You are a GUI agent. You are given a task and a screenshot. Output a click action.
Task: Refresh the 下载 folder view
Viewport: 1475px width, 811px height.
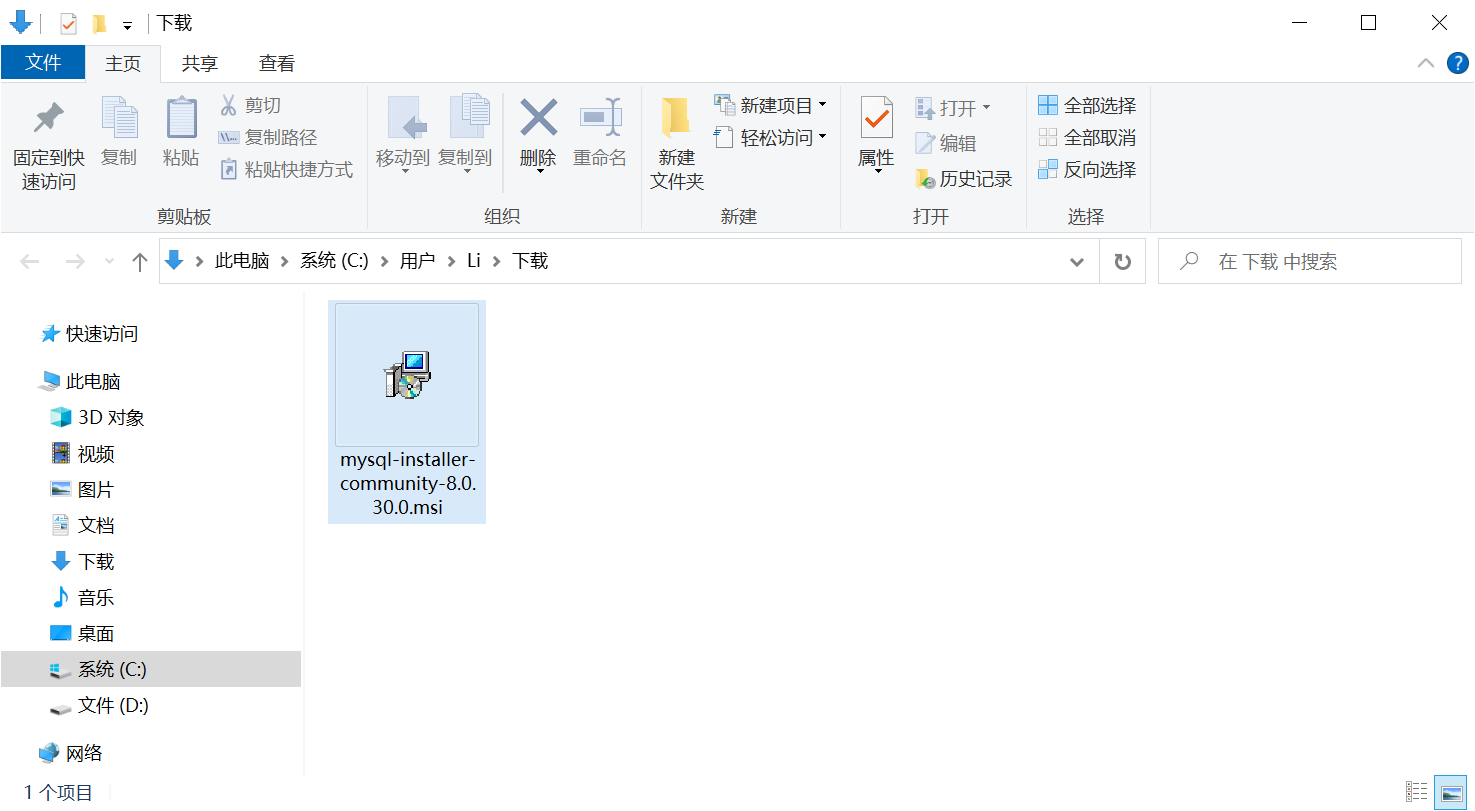[1123, 261]
